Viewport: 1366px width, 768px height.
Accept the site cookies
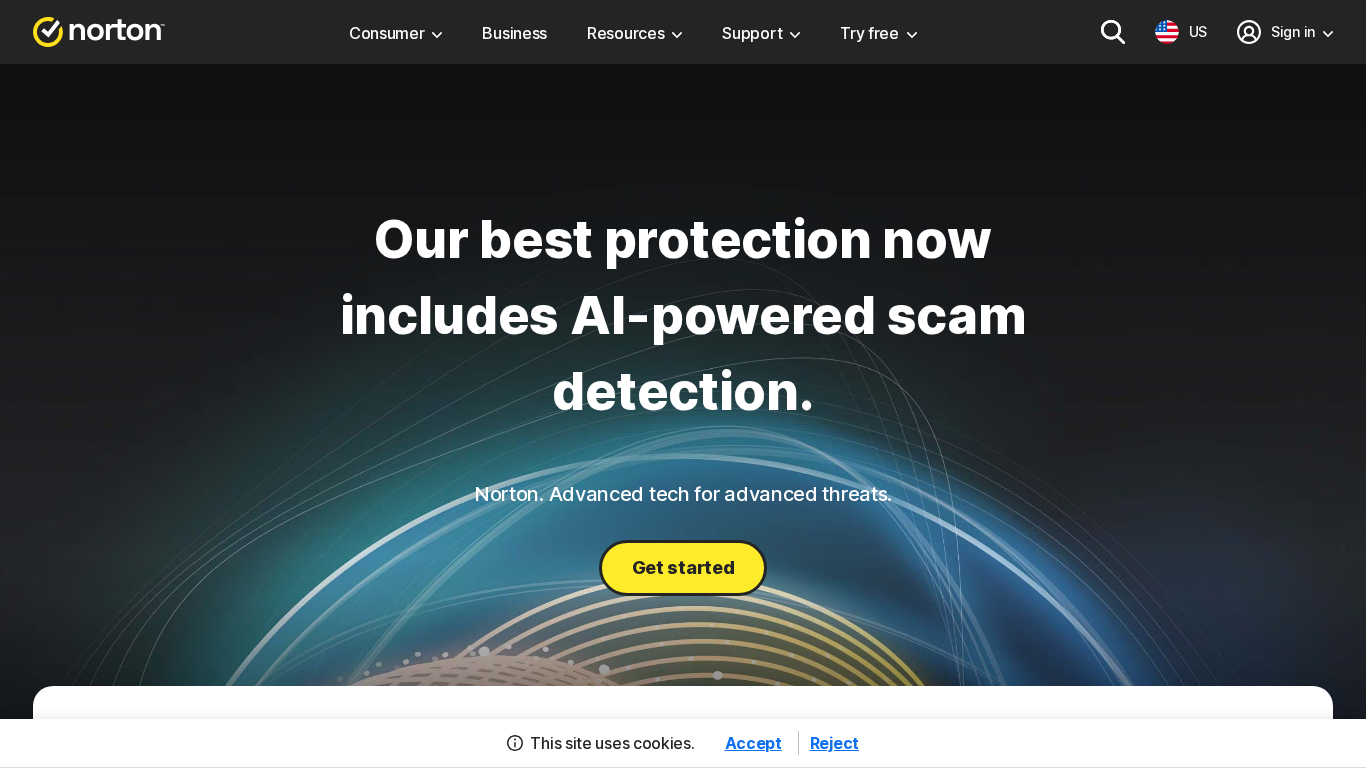tap(753, 743)
